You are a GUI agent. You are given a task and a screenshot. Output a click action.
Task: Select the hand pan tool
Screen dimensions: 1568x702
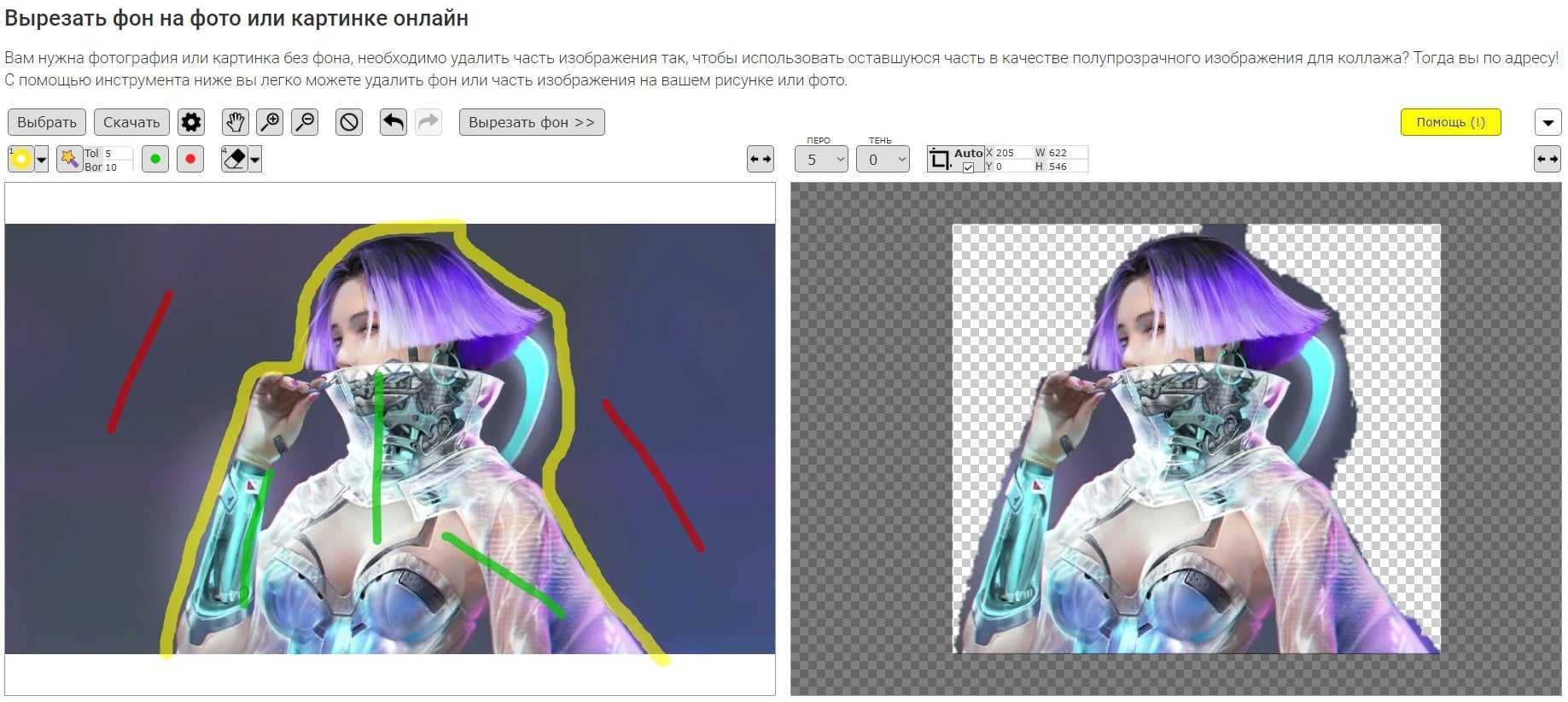pyautogui.click(x=235, y=122)
